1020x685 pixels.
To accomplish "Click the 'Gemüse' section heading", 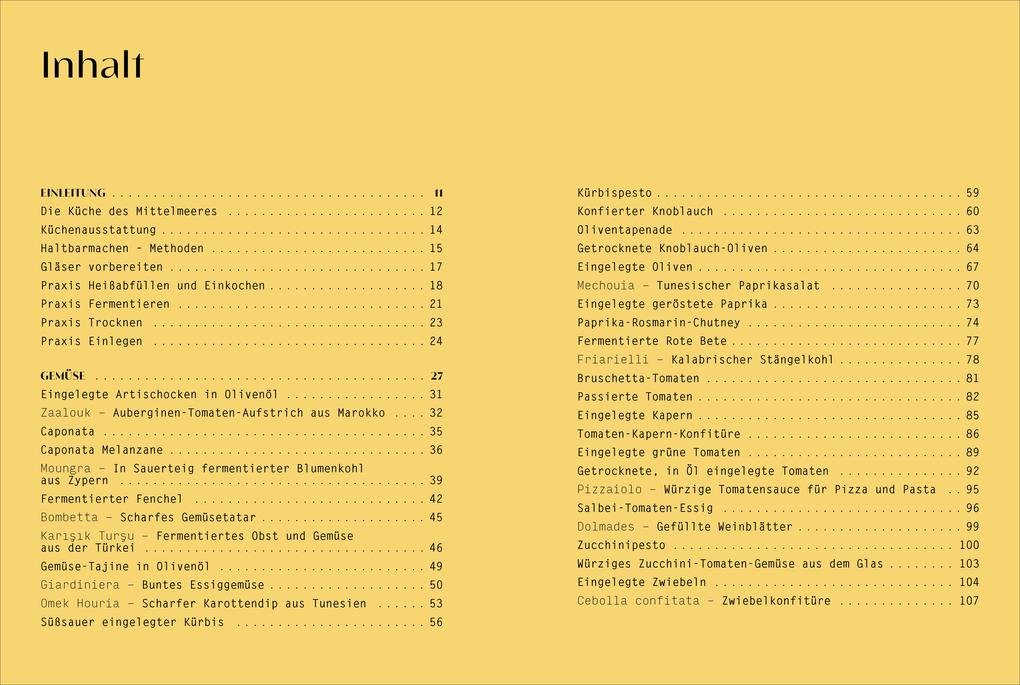I will (x=63, y=377).
